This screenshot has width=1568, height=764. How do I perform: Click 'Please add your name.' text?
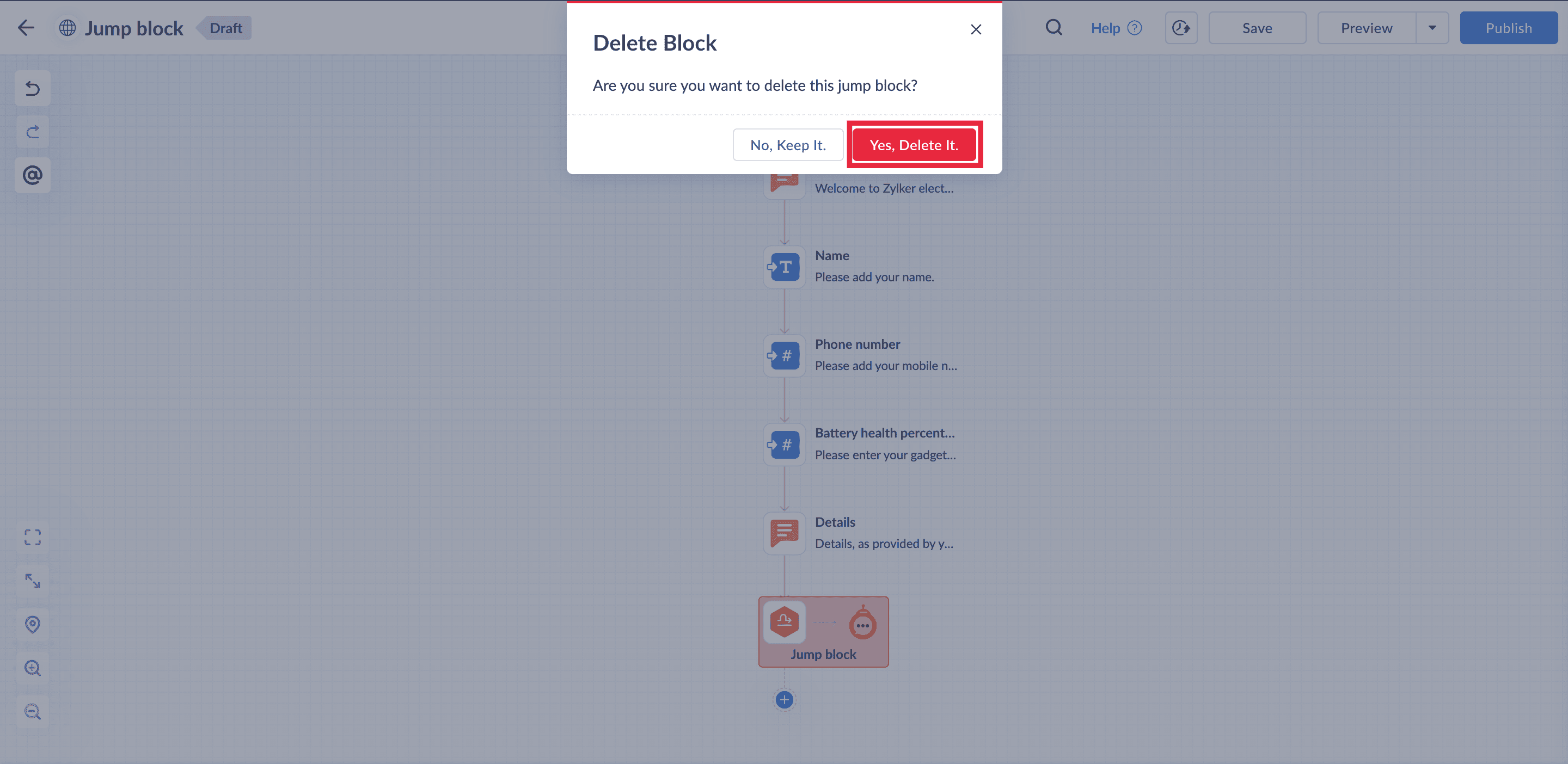874,277
